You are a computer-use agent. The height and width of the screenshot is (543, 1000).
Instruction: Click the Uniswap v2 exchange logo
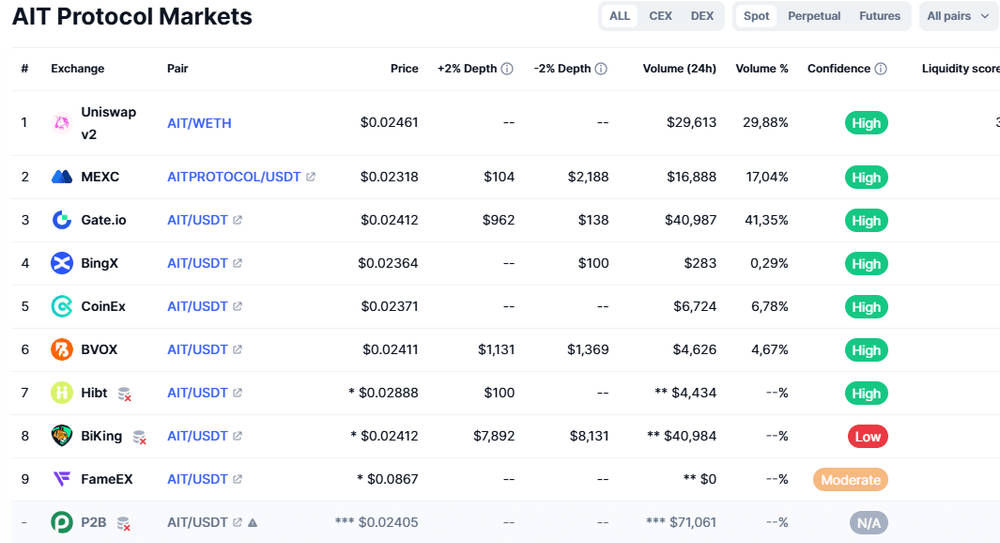pyautogui.click(x=62, y=123)
